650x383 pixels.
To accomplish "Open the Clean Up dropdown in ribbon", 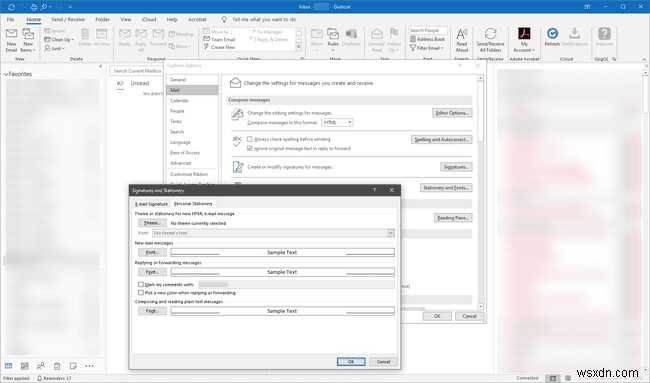I will (x=59, y=39).
